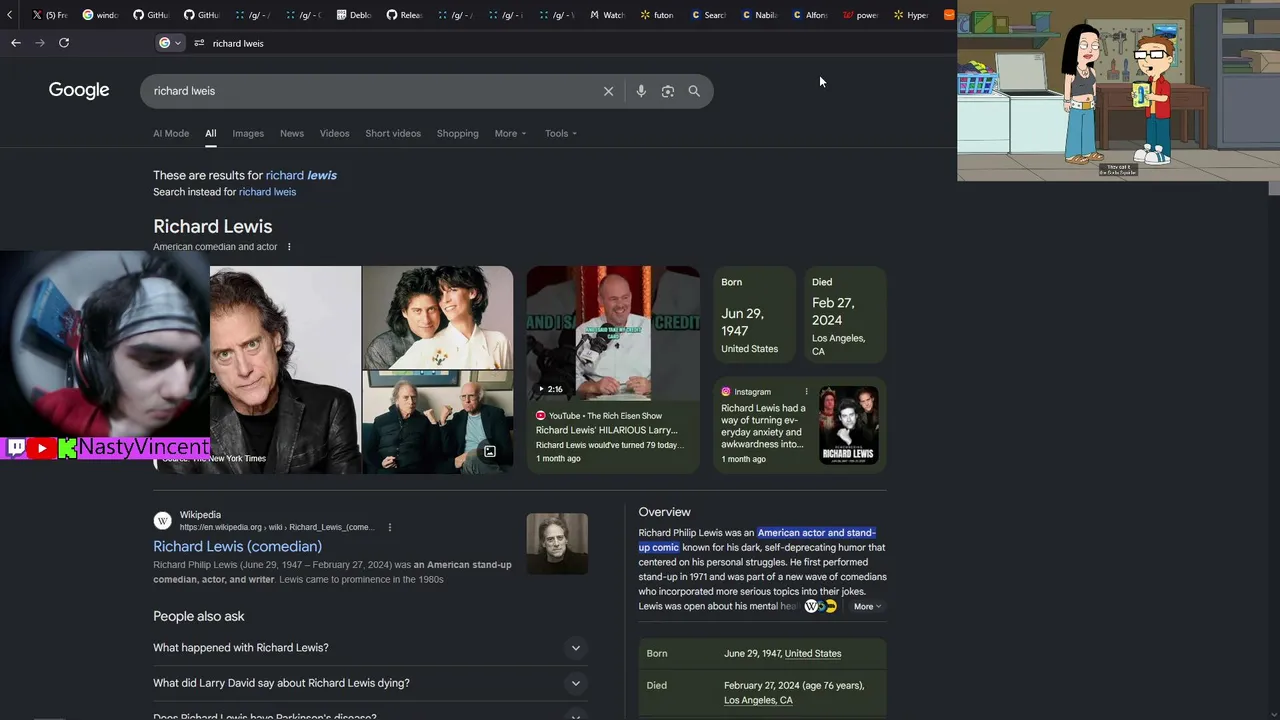Click the 'Richard Lewis' knowledge panel heading
This screenshot has height=720, width=1280.
pyautogui.click(x=213, y=226)
